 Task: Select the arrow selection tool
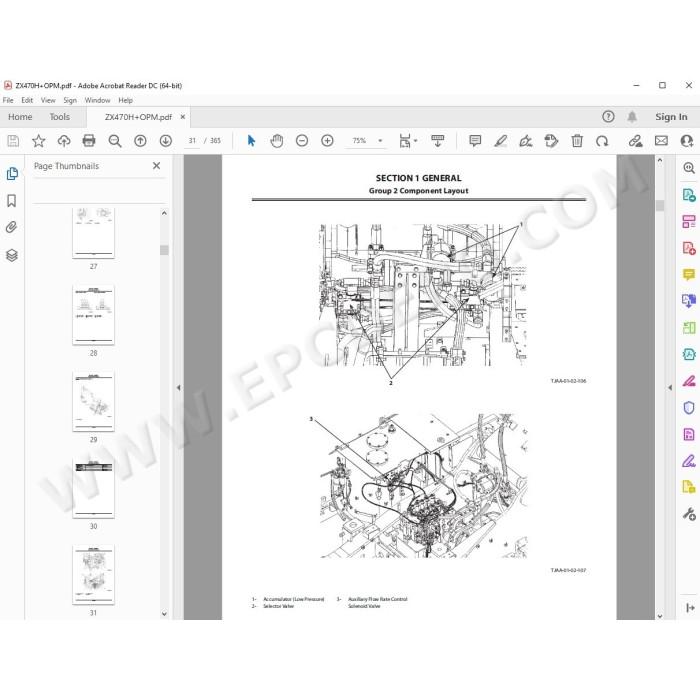click(x=251, y=141)
